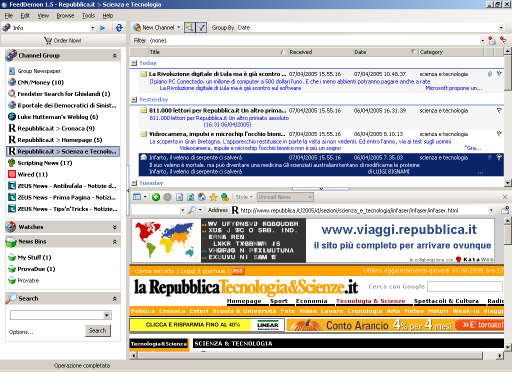Click the flag icon on La Rivoluzione digitale row
This screenshot has width=512, height=372.
click(499, 74)
